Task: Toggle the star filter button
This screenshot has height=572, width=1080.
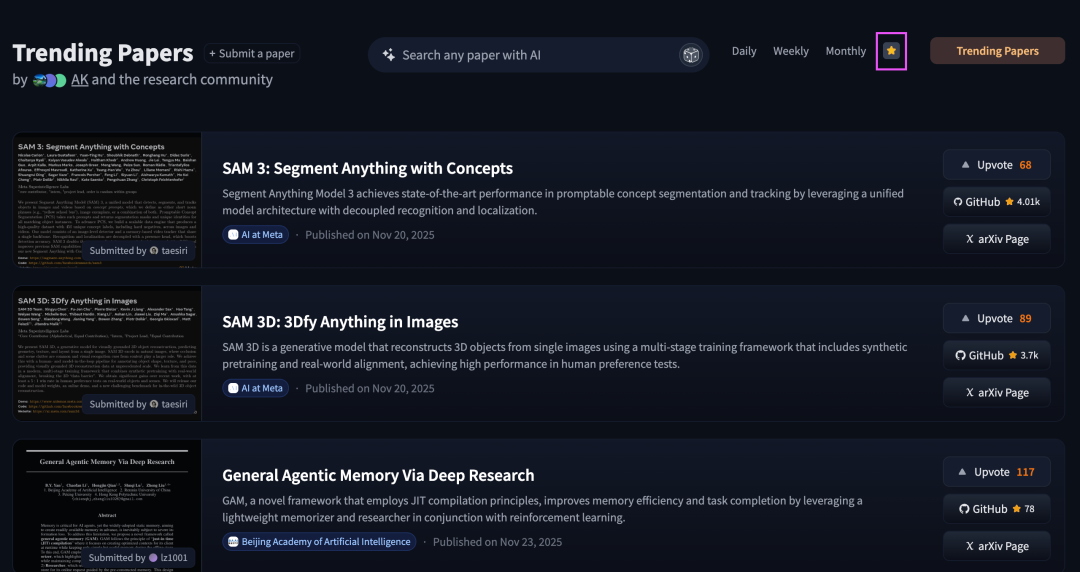Action: pyautogui.click(x=891, y=51)
